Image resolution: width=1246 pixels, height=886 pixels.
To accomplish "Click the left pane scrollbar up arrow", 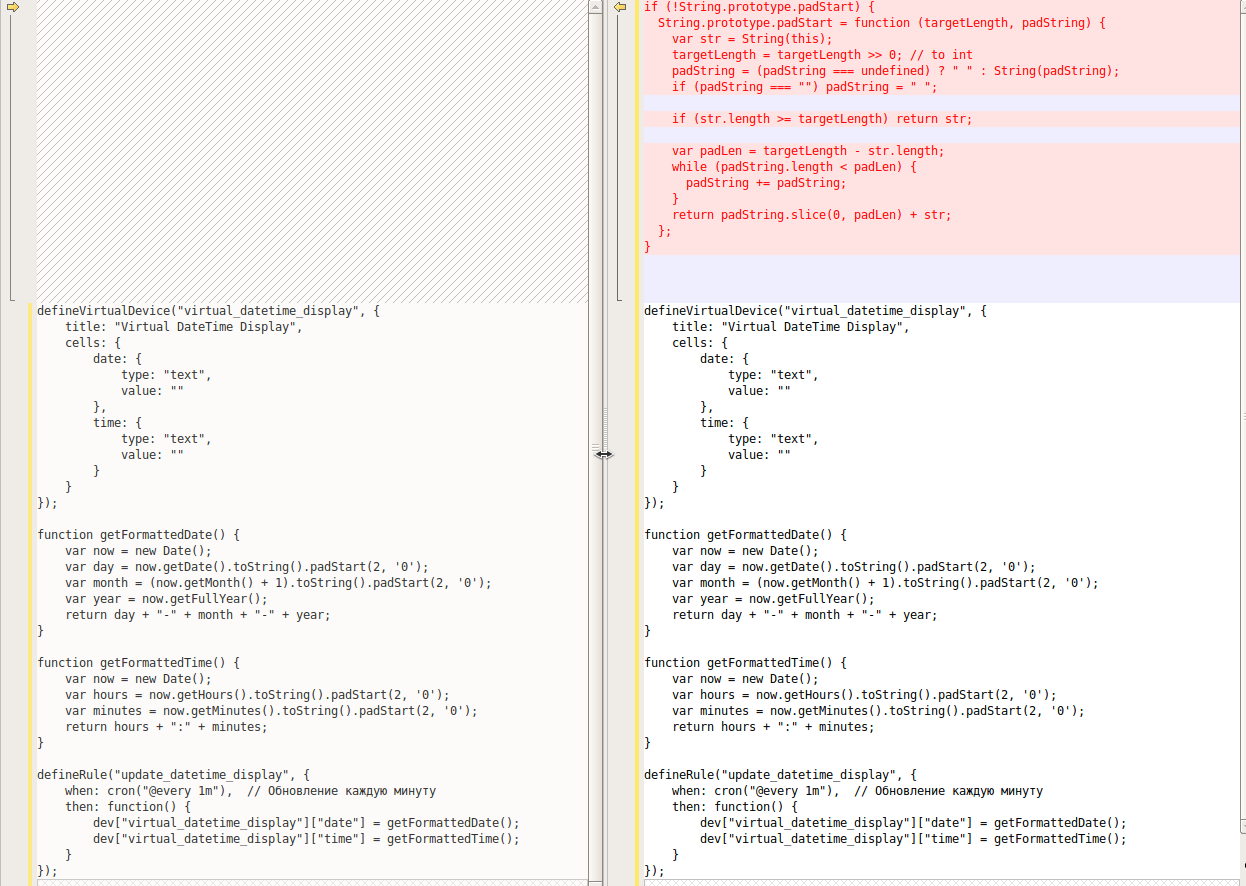I will tap(595, 5).
